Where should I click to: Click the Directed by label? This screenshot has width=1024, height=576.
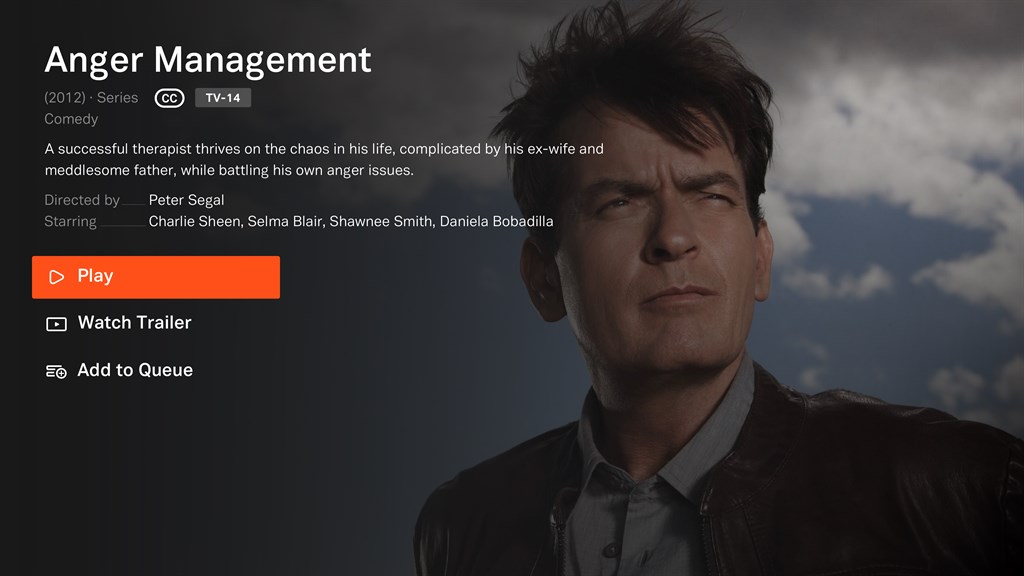(82, 200)
